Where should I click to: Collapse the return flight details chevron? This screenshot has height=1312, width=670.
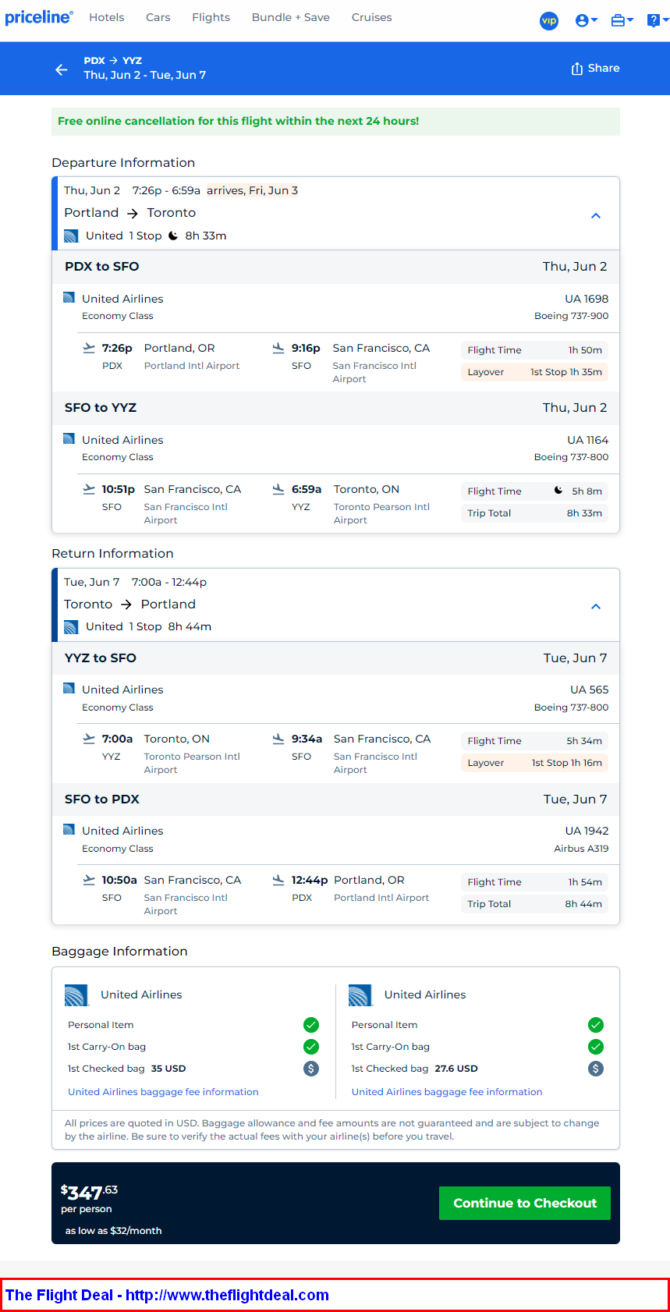595,606
